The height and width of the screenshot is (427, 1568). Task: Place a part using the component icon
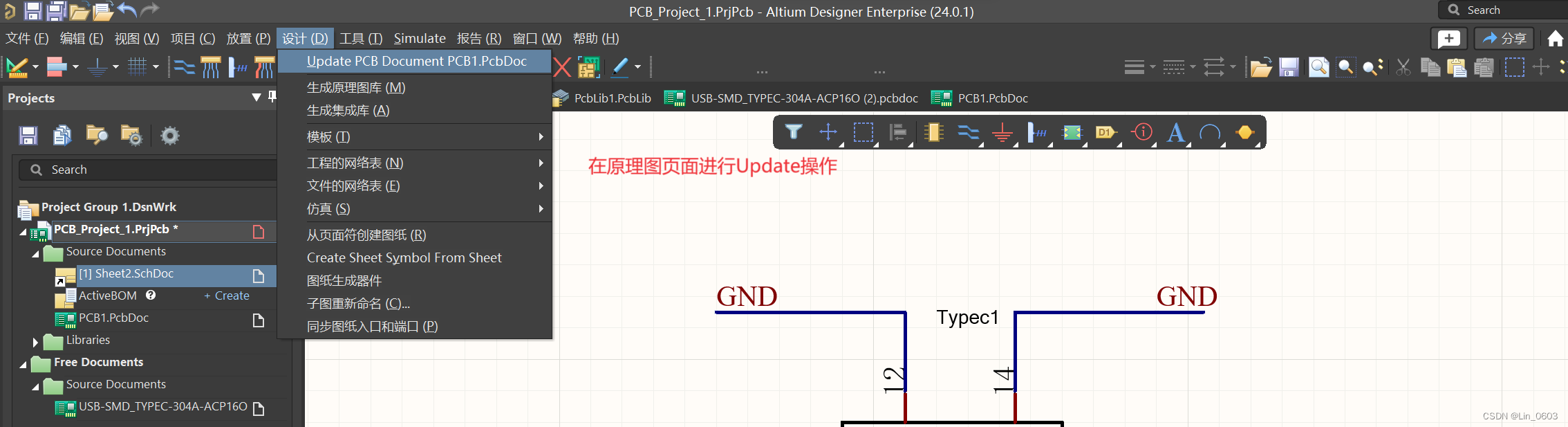point(934,131)
